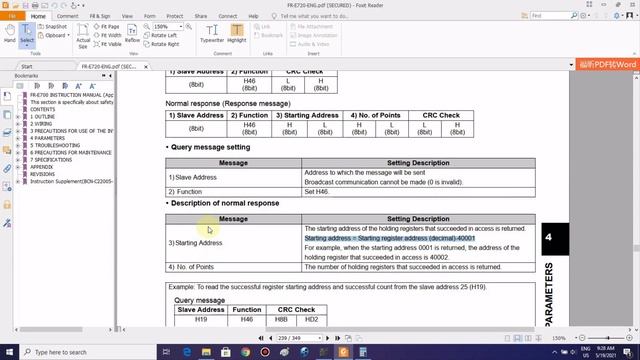Open the Pages thumbnail panel icon

point(7,115)
